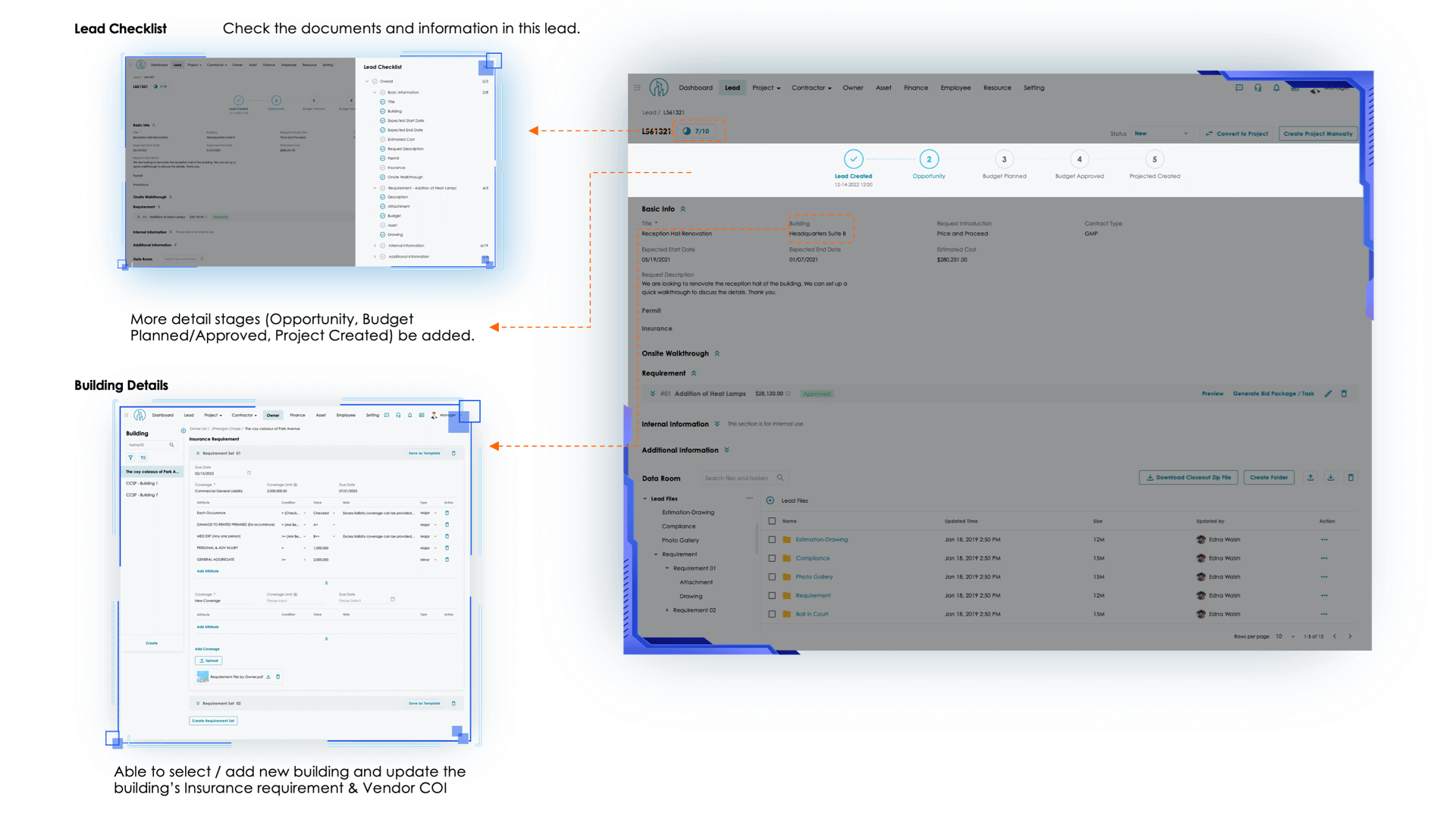Image resolution: width=1456 pixels, height=819 pixels.
Task: Open the Finance menu item
Action: [915, 88]
